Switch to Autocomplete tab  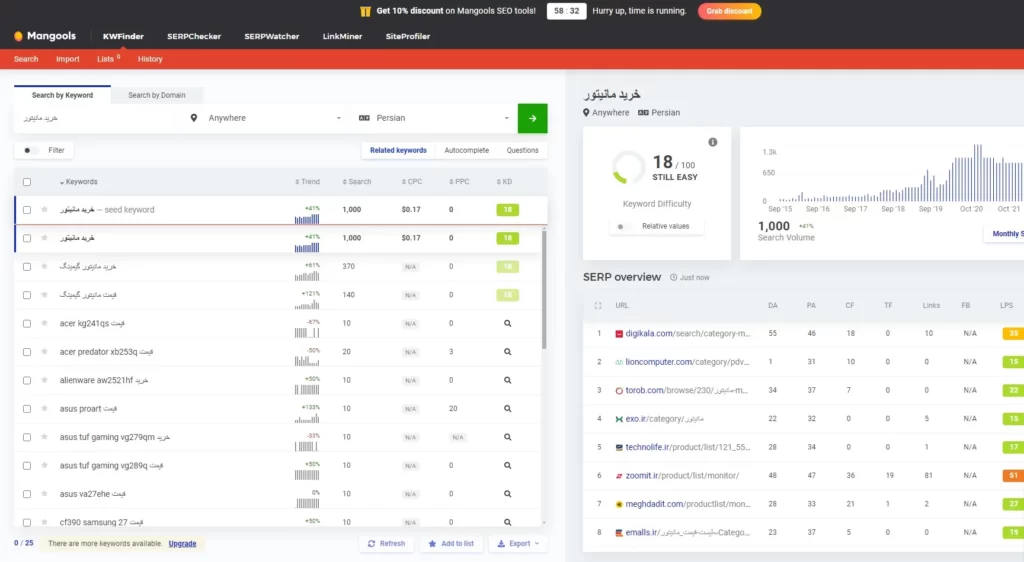pos(466,150)
